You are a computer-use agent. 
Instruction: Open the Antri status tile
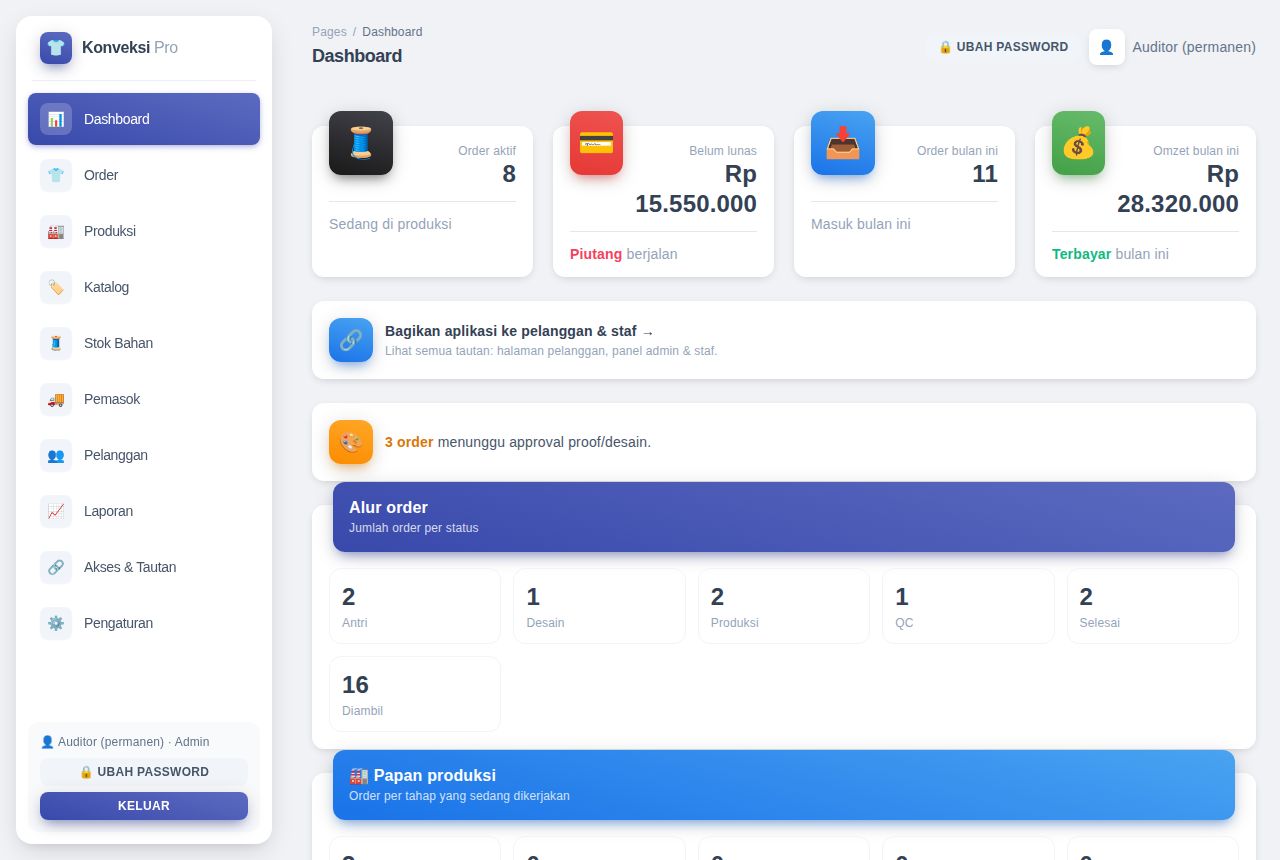point(415,606)
